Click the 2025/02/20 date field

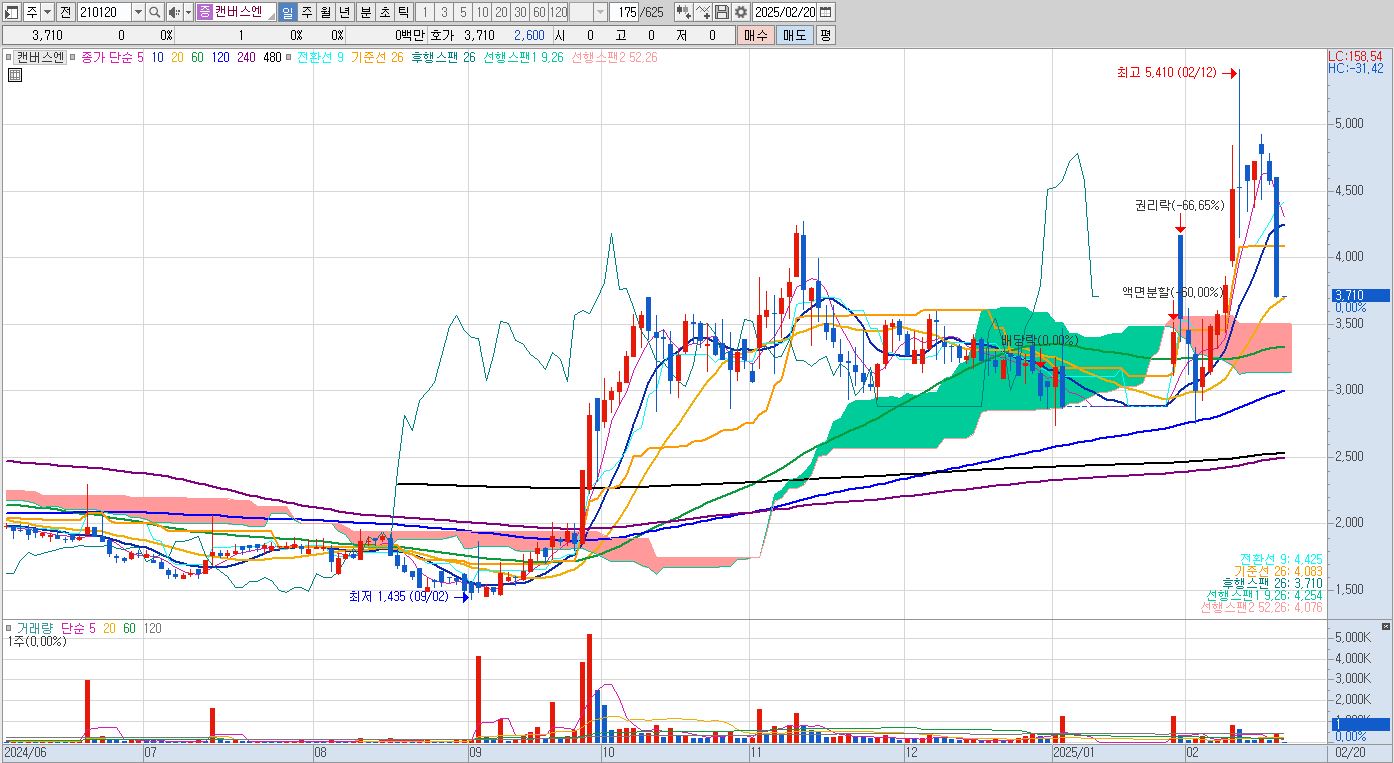coord(784,12)
